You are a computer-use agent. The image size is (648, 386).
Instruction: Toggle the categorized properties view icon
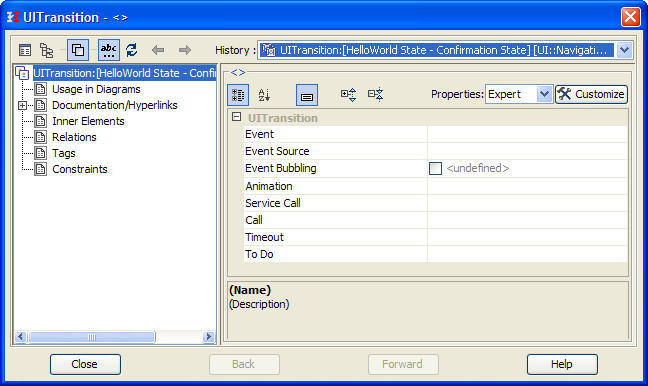coord(238,95)
